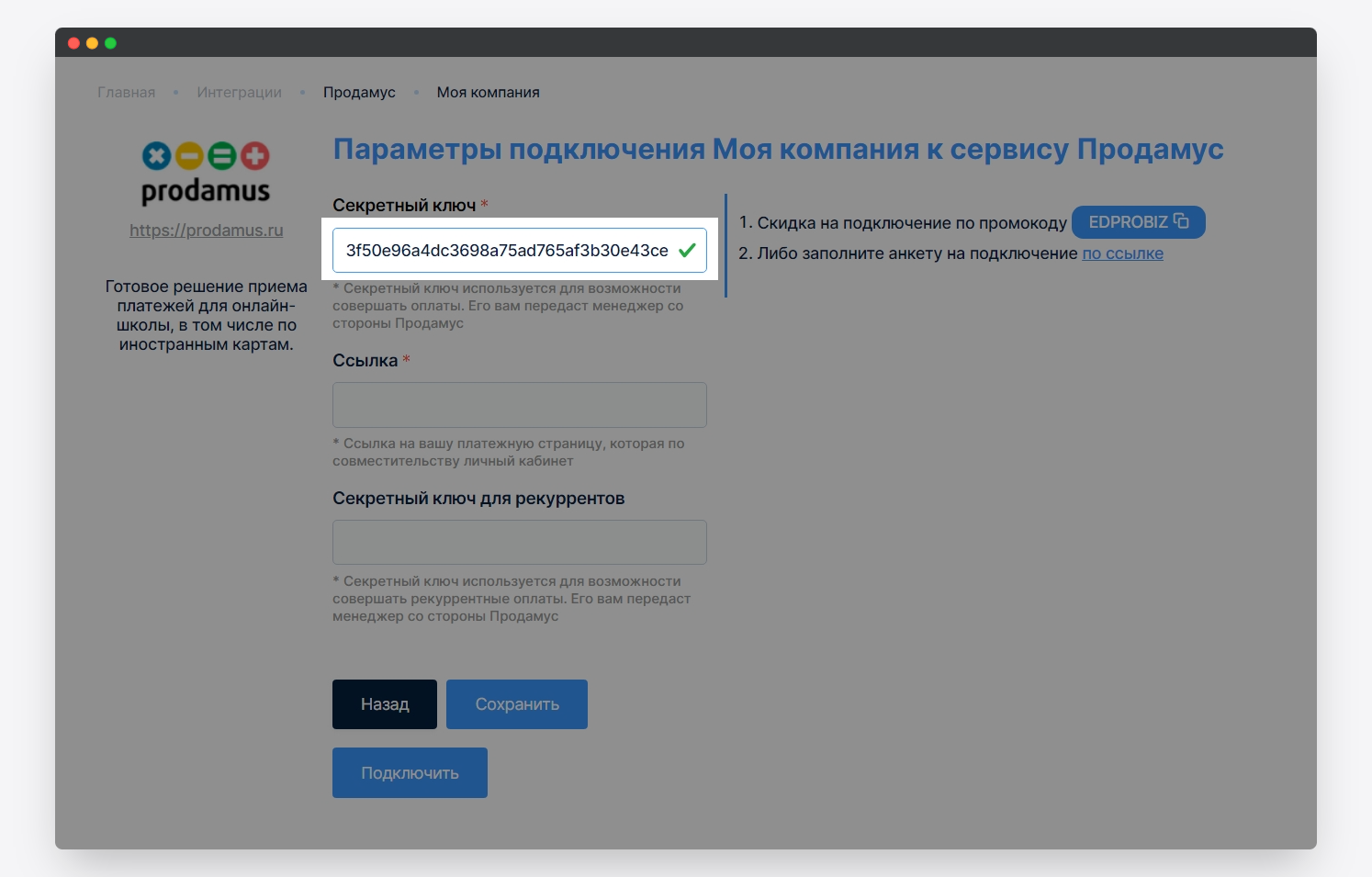Viewport: 1372px width, 877px height.
Task: Click the red plus circle in Prodamus logo
Action: (x=255, y=156)
